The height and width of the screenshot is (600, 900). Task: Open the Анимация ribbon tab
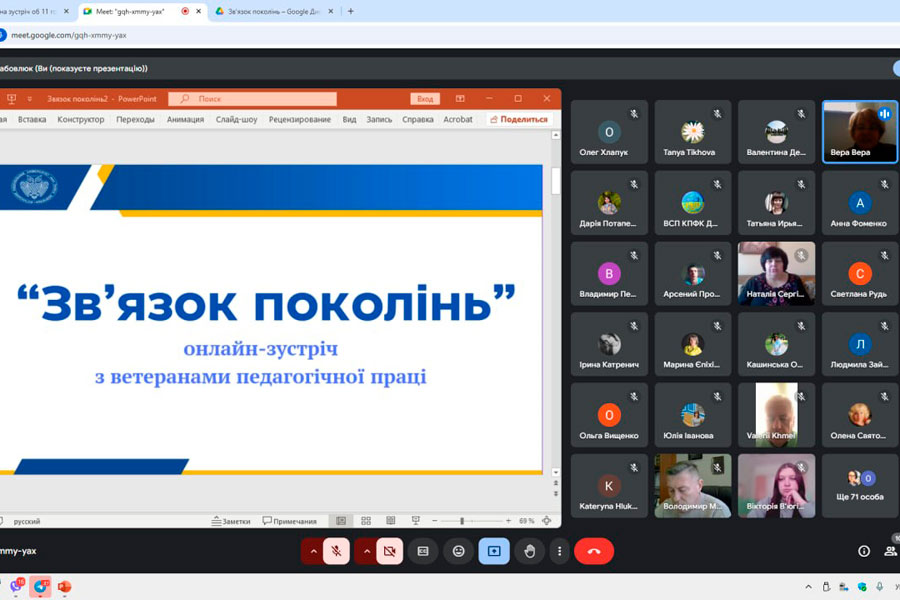tap(185, 119)
